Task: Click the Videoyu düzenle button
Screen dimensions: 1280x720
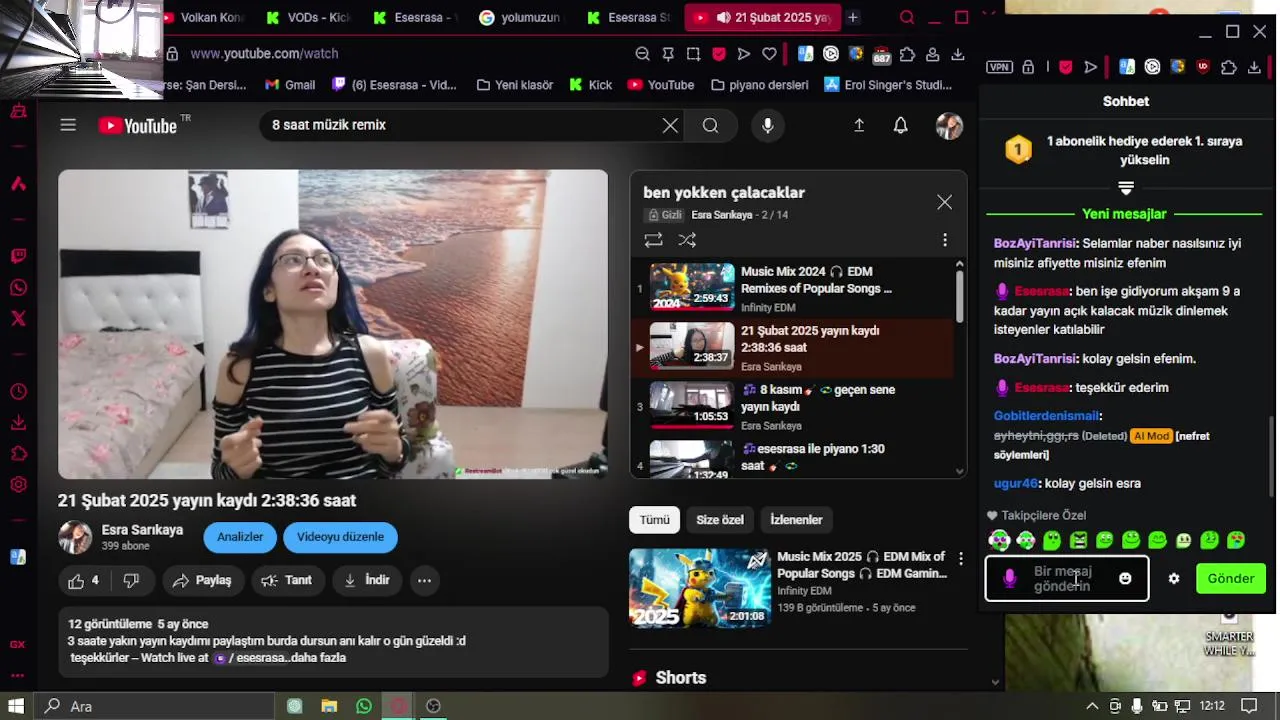Action: (x=340, y=537)
